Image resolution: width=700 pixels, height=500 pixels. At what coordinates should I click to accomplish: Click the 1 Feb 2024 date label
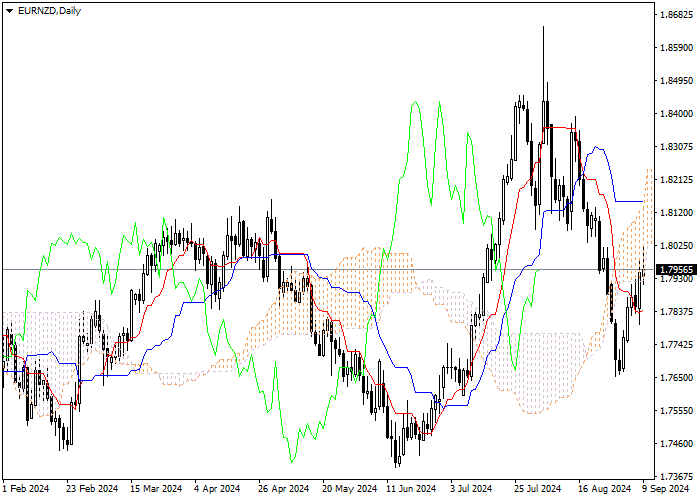point(26,489)
